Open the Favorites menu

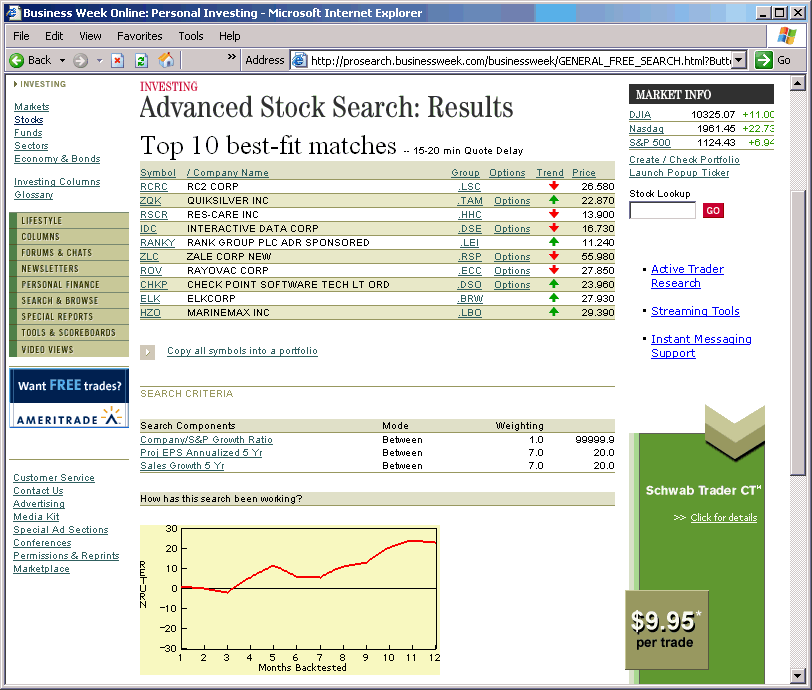tap(139, 36)
